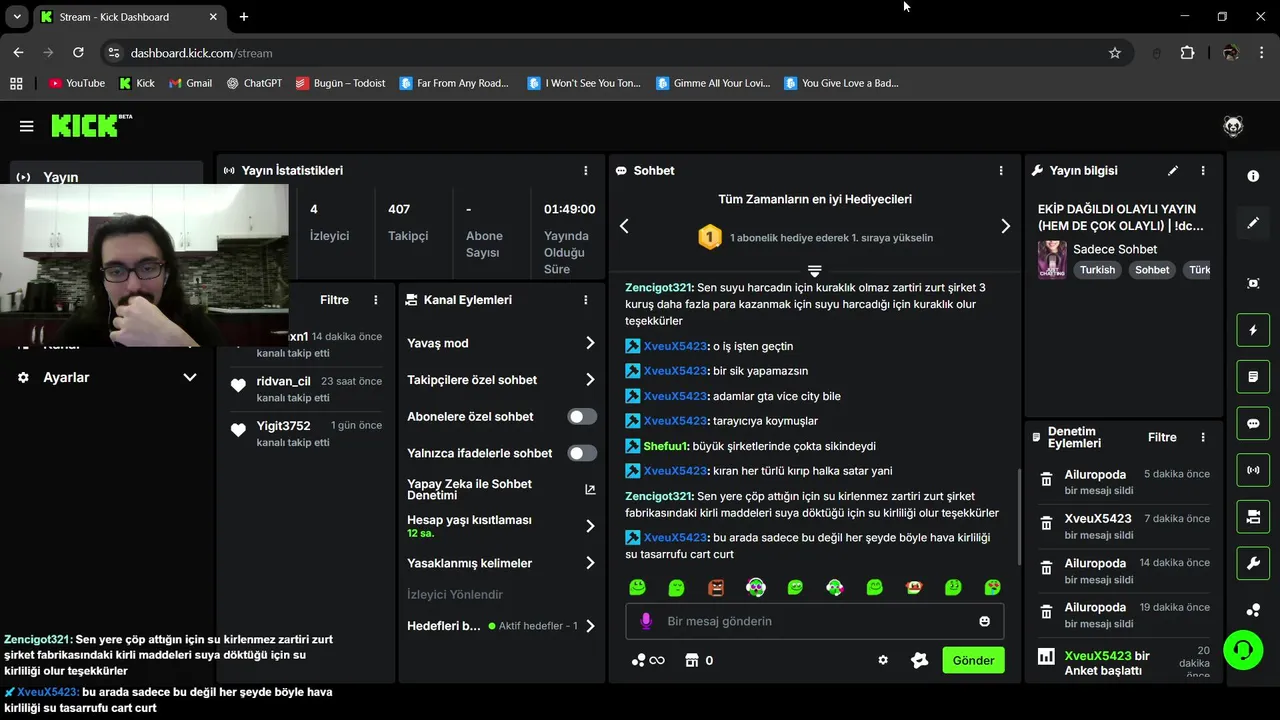Open the Yayın İstatistikleri three-dot menu
The height and width of the screenshot is (720, 1280).
586,171
